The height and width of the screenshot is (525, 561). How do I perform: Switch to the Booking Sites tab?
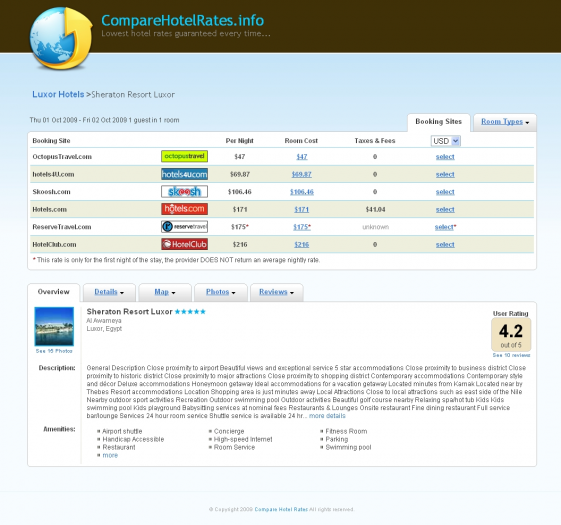[x=438, y=122]
